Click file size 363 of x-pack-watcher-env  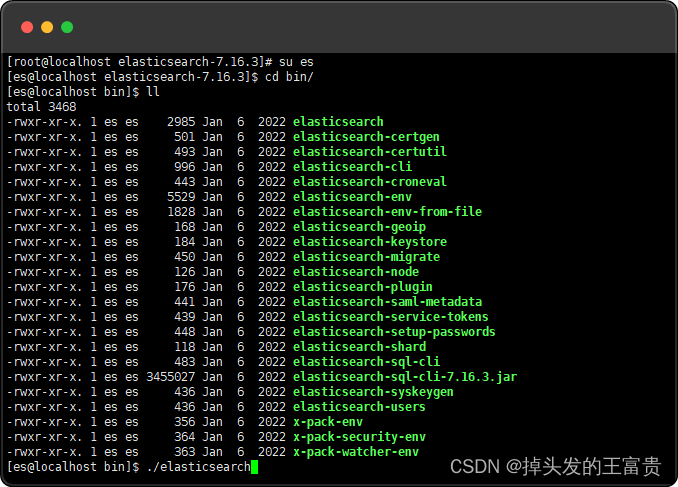tap(185, 452)
